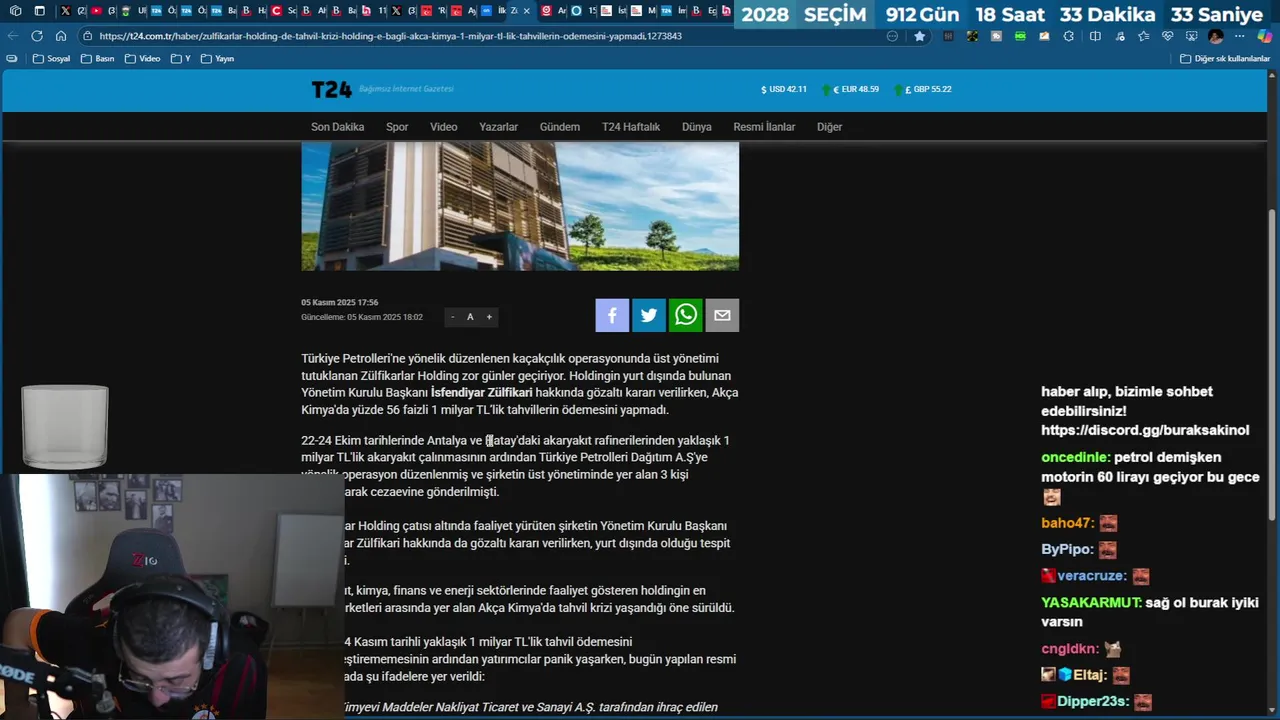Open split screen view icon
This screenshot has width=1280, height=720.
1095,36
